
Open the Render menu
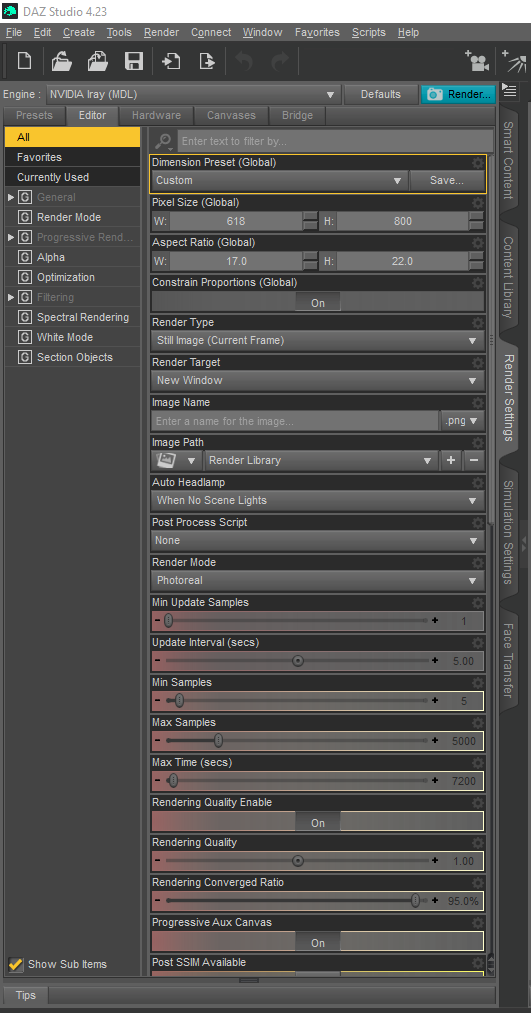161,32
